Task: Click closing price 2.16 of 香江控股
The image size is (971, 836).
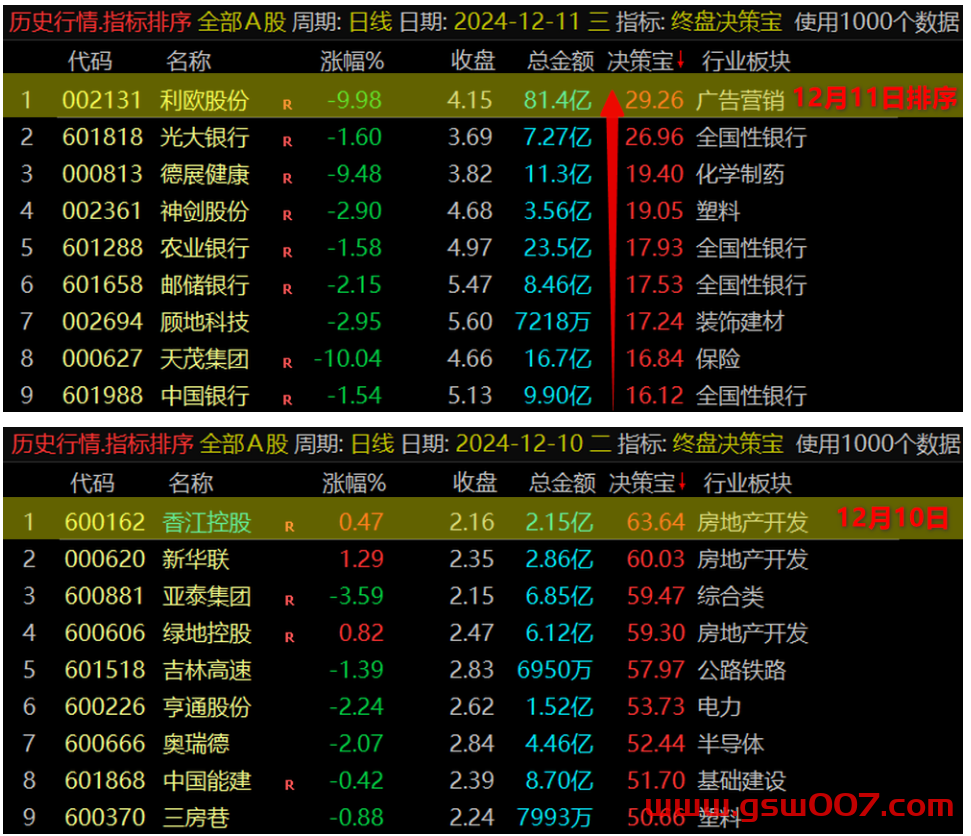Action: (472, 522)
